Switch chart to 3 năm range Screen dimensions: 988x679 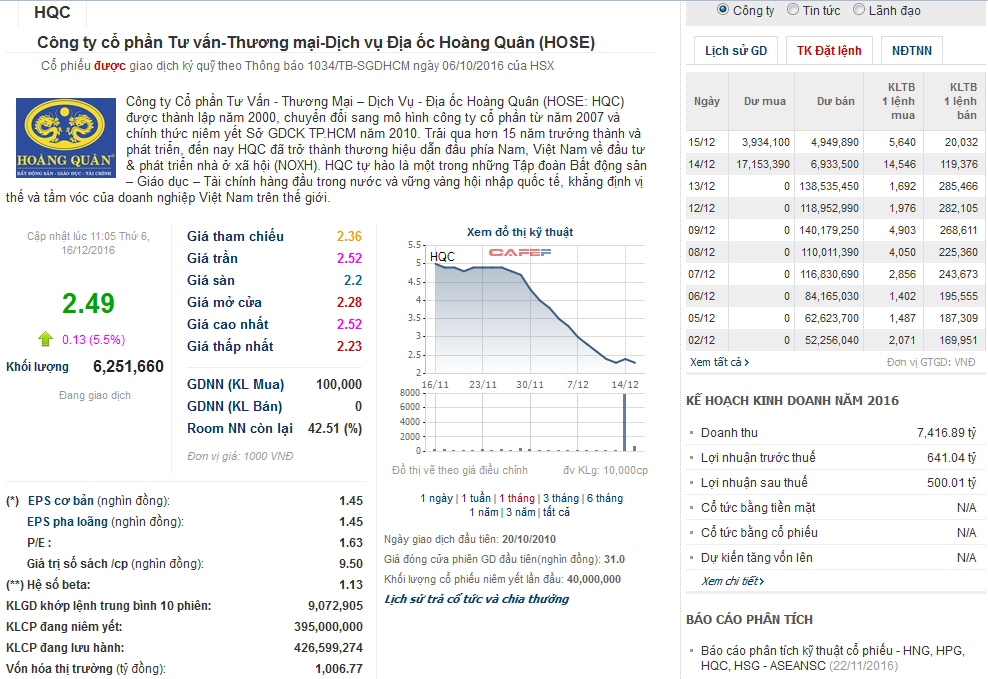[520, 512]
